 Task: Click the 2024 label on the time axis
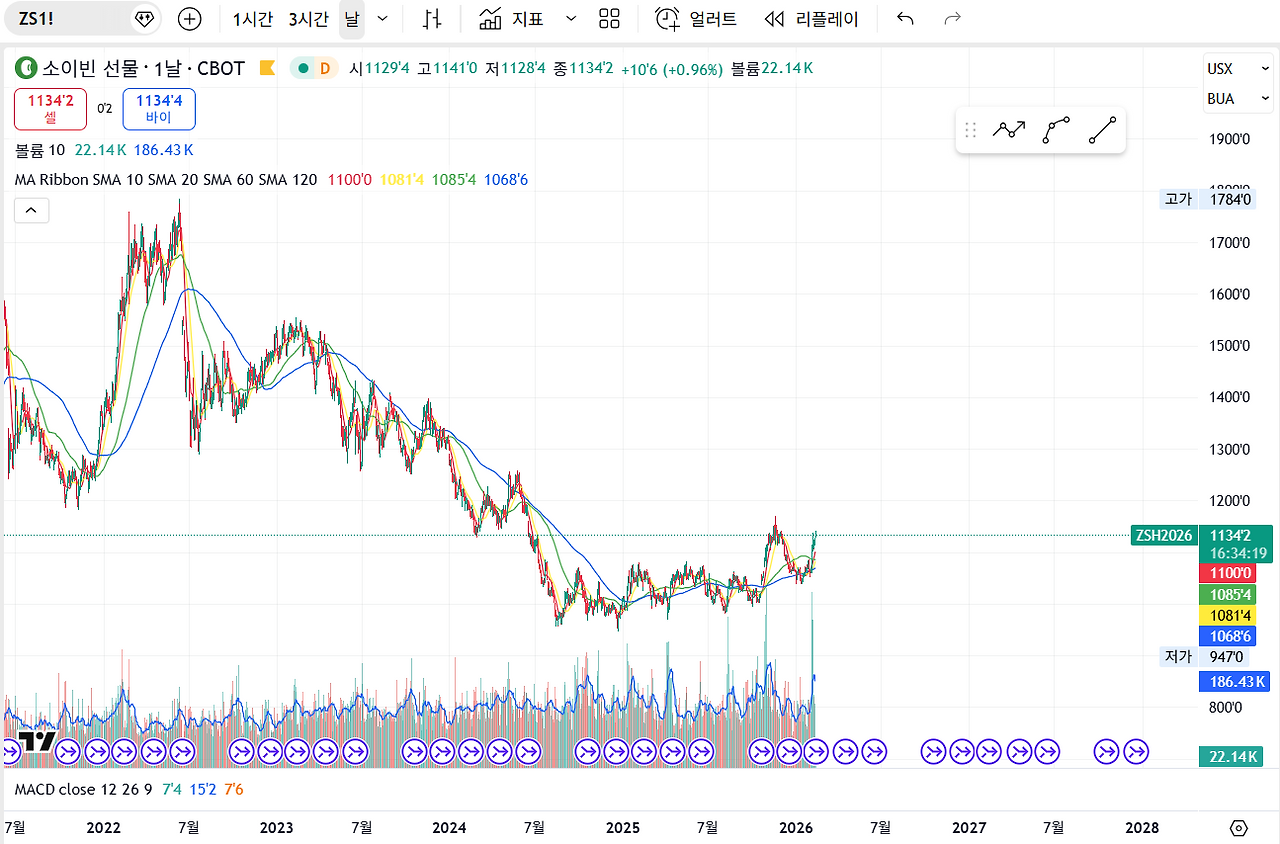click(x=449, y=828)
